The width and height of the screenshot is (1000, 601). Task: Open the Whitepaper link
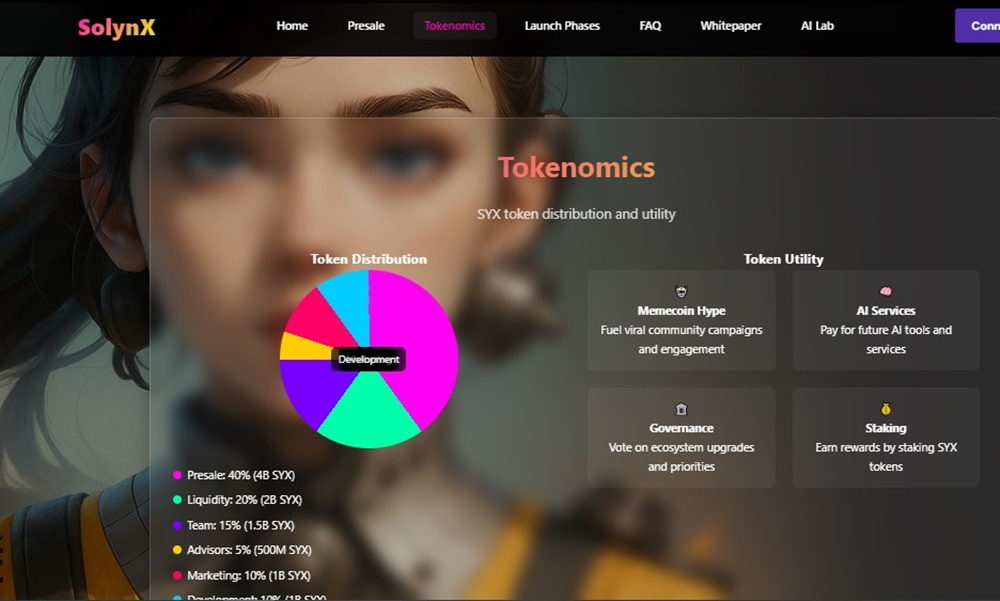[x=731, y=26]
